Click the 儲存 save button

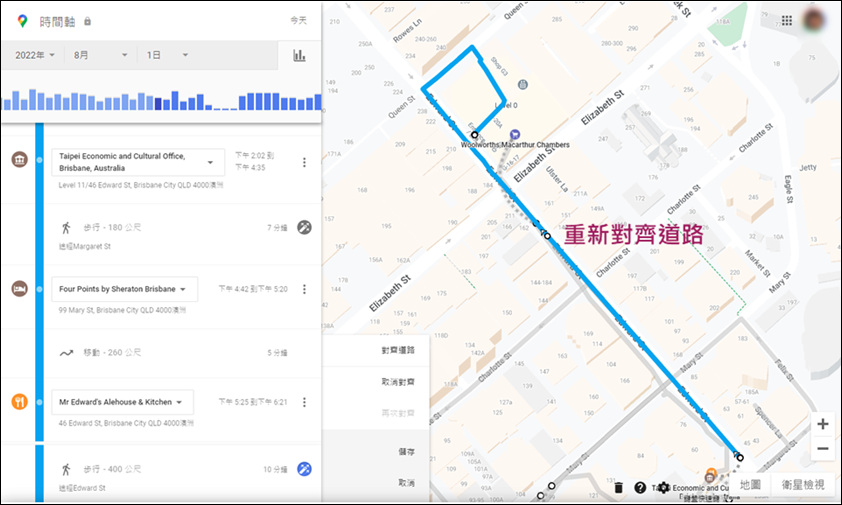[406, 452]
